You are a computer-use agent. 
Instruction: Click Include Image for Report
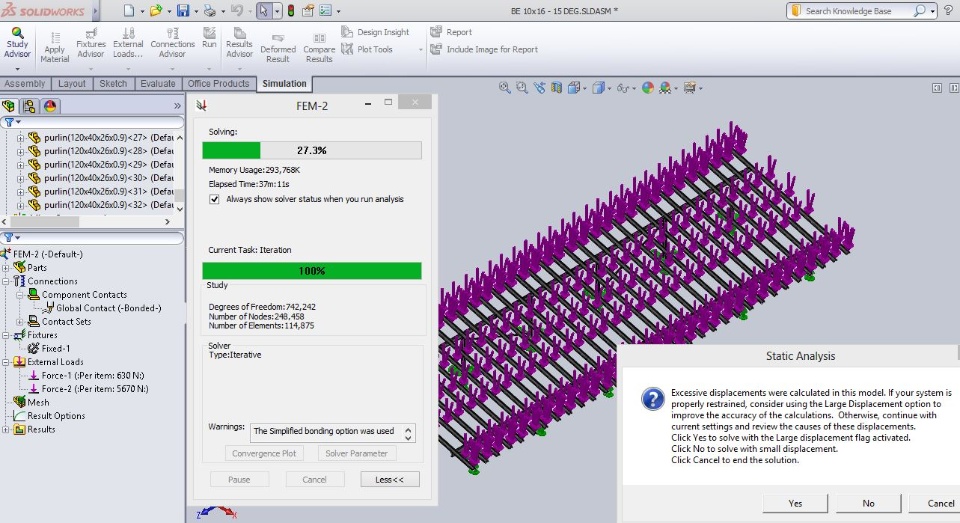(484, 49)
